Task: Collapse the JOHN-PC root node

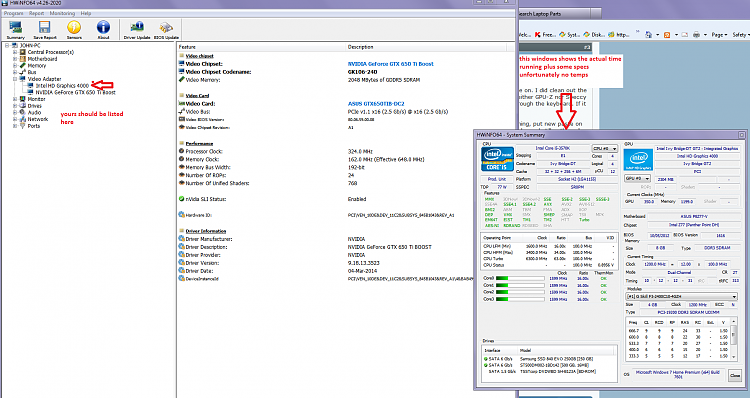Action: tap(7, 45)
